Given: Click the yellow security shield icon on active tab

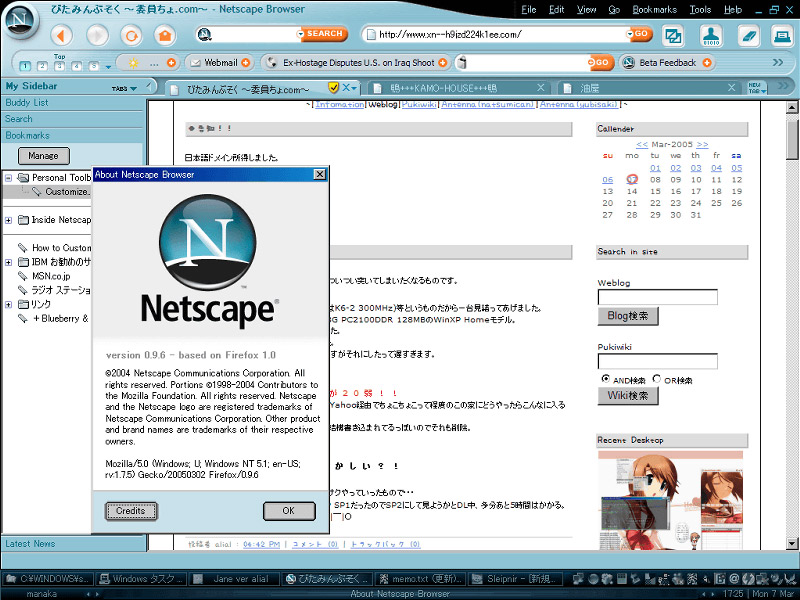Looking at the screenshot, I should point(333,88).
